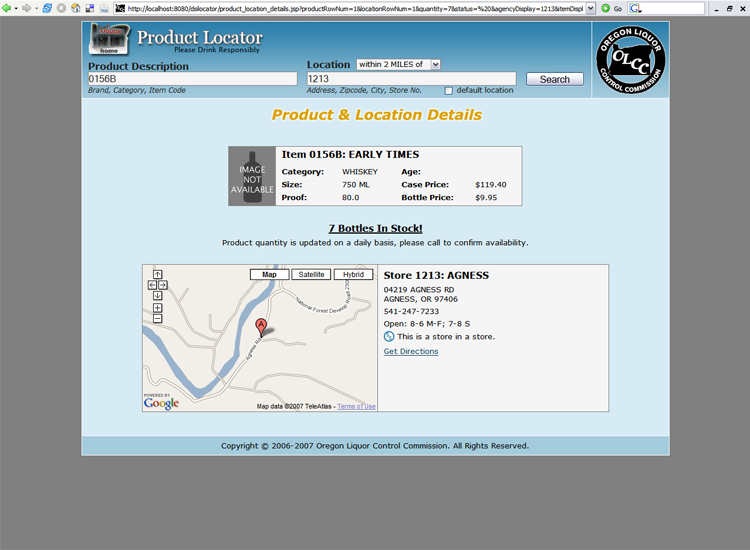750x550 pixels.
Task: Edit the Location text field
Action: 411,79
